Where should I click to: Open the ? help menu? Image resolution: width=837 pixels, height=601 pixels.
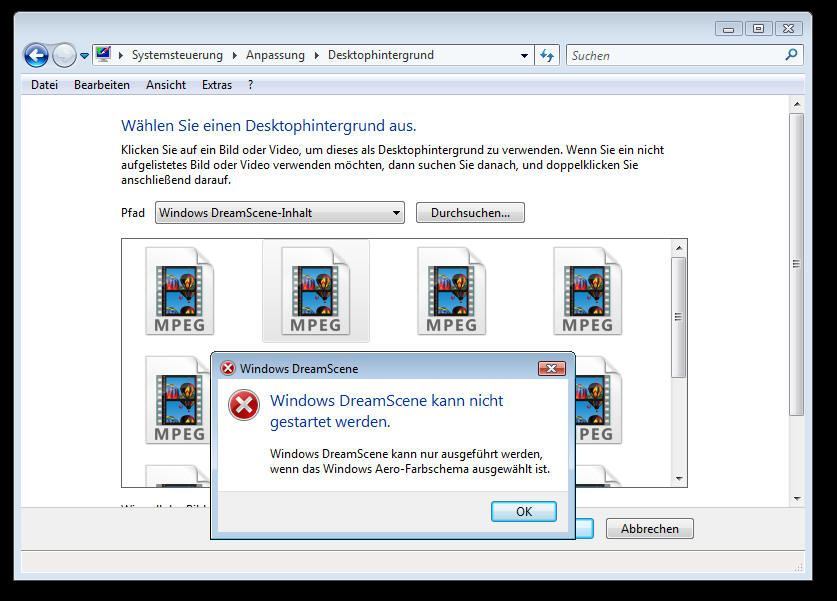pos(250,85)
